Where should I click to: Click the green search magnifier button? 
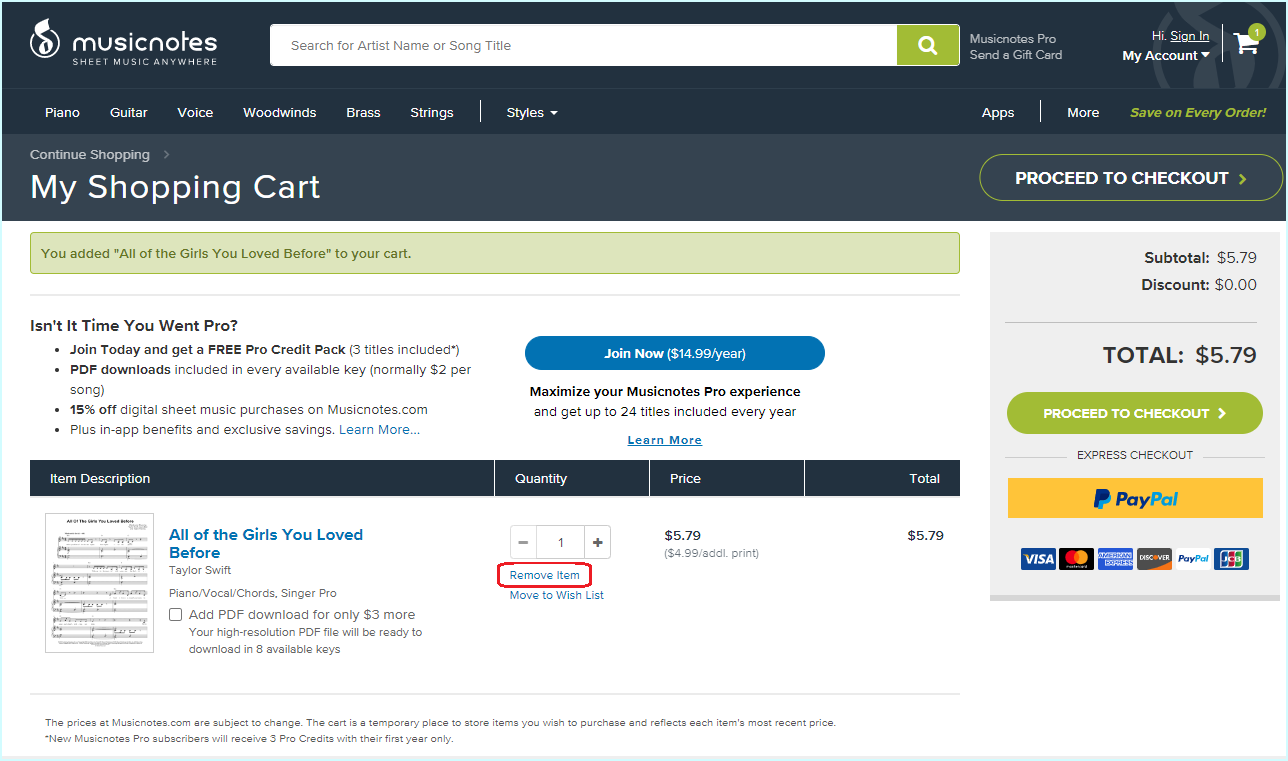pyautogui.click(x=928, y=45)
